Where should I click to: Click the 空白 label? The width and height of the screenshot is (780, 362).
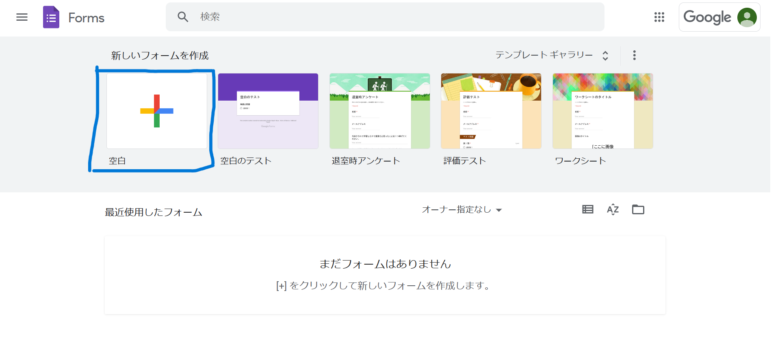click(x=117, y=161)
